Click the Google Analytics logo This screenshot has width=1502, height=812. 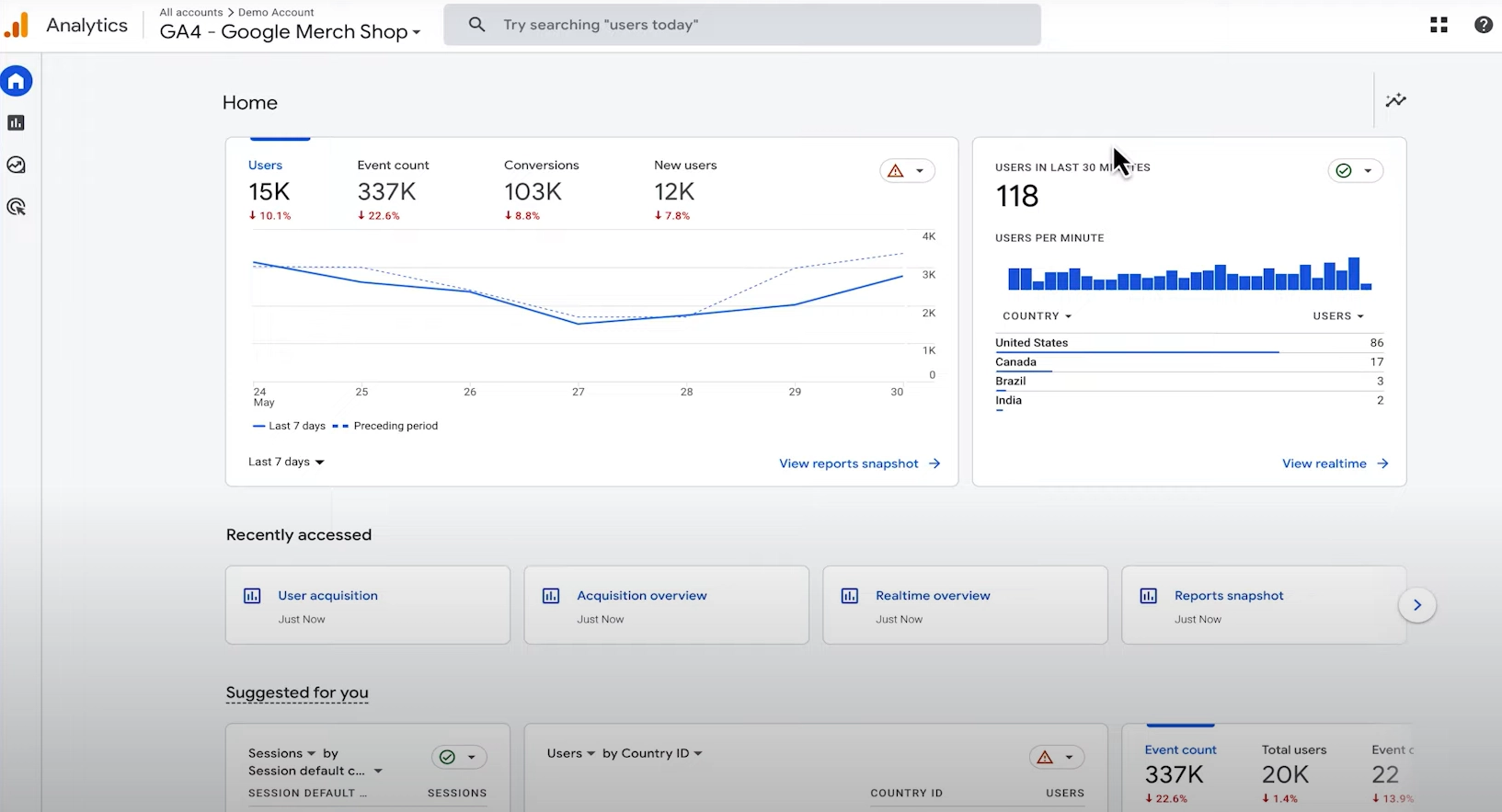(17, 25)
